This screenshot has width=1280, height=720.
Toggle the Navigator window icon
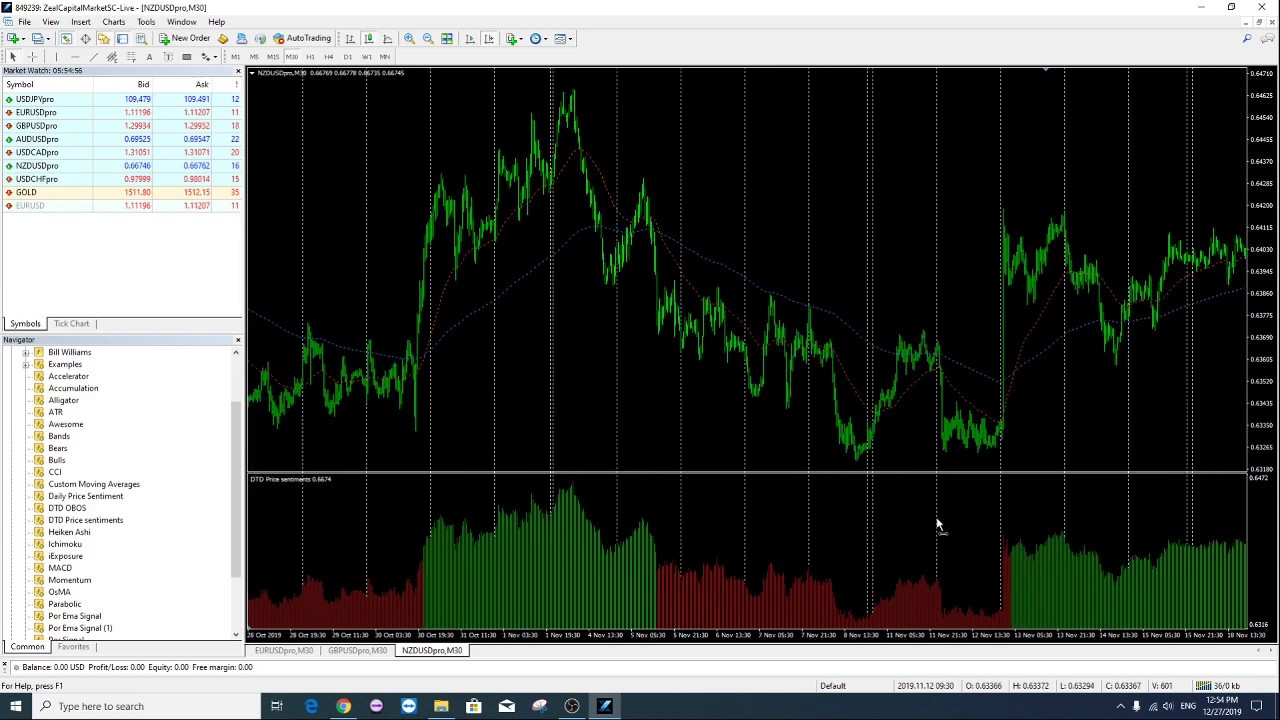pyautogui.click(x=103, y=38)
